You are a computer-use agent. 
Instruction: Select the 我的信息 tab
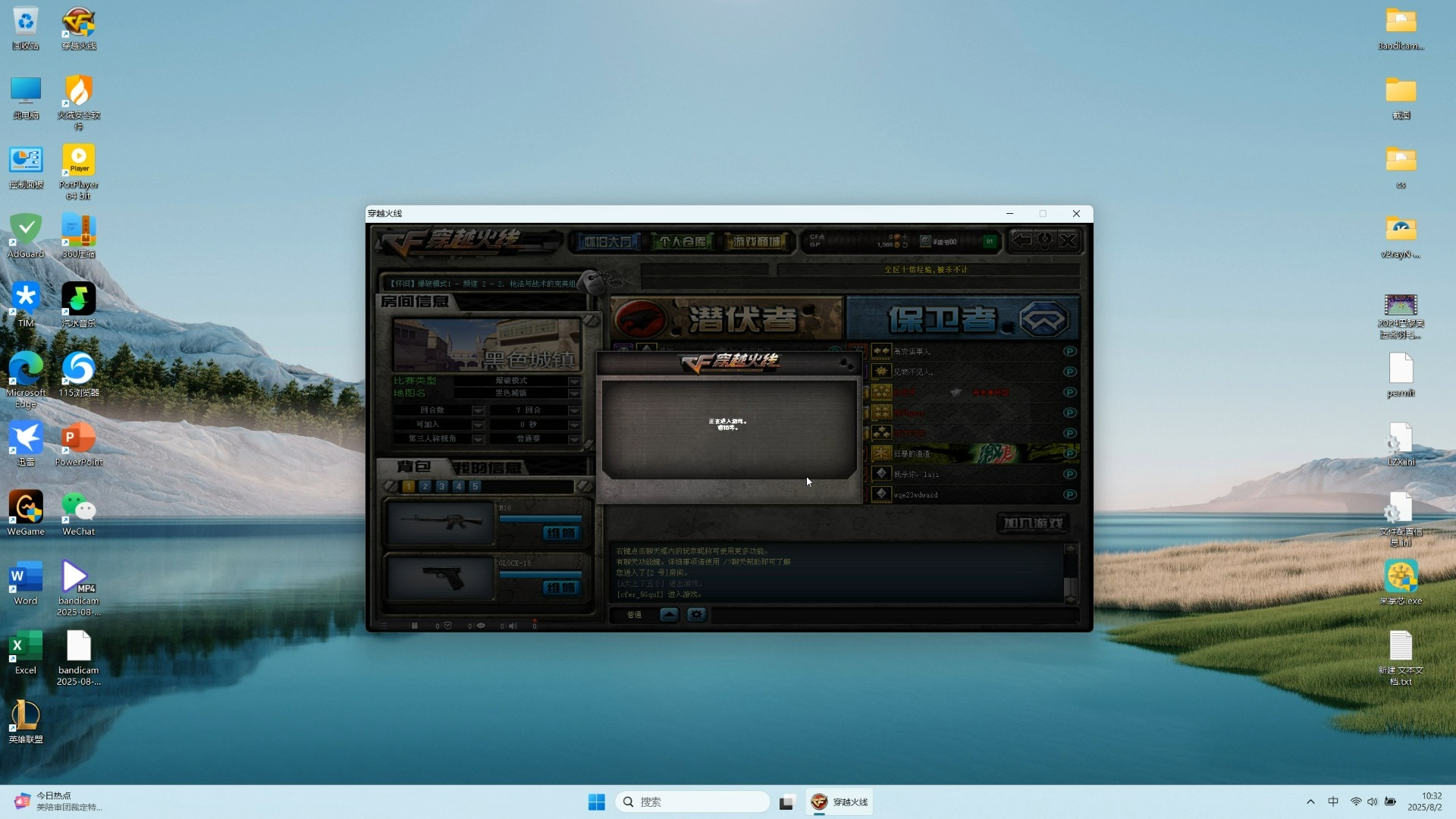(488, 467)
